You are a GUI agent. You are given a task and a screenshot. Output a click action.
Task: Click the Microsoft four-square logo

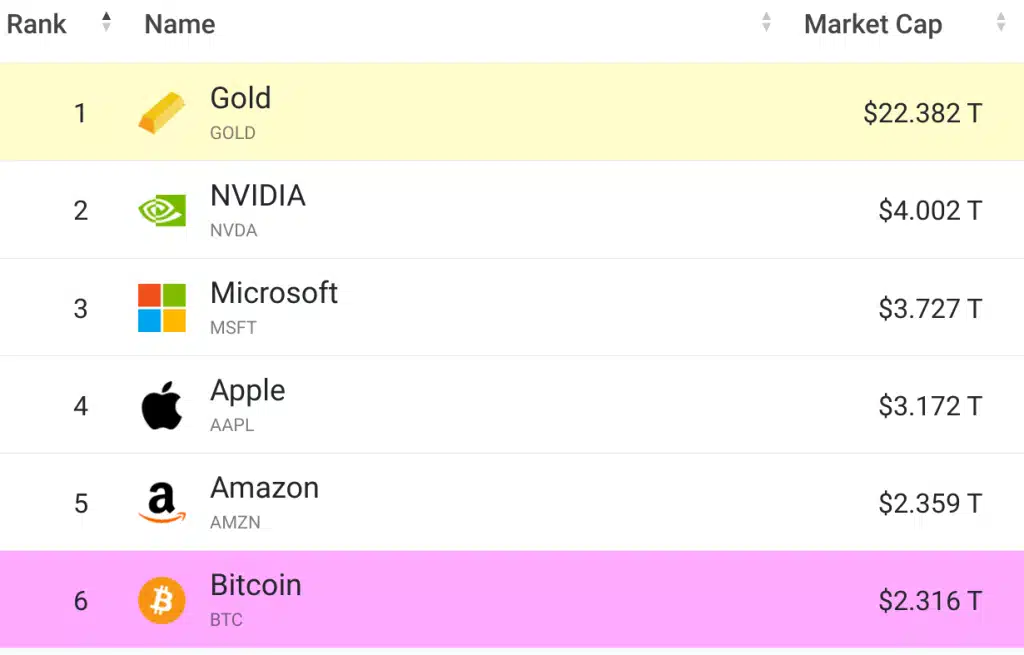coord(161,307)
